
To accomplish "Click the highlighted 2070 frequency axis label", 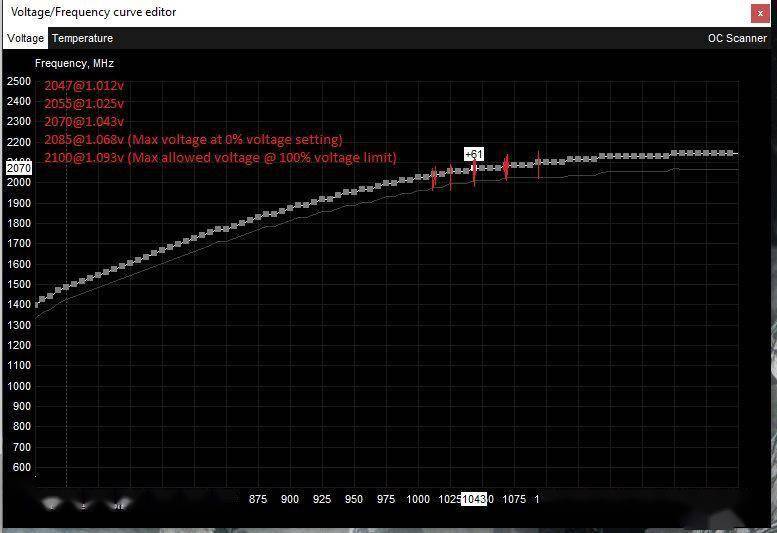I will tap(19, 169).
